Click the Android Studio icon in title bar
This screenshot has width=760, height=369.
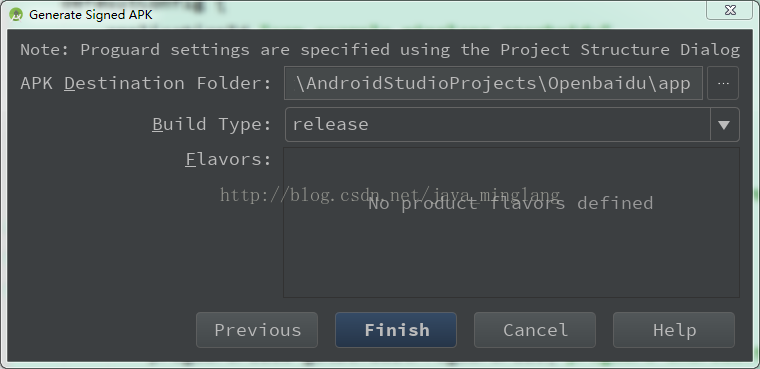pos(16,15)
